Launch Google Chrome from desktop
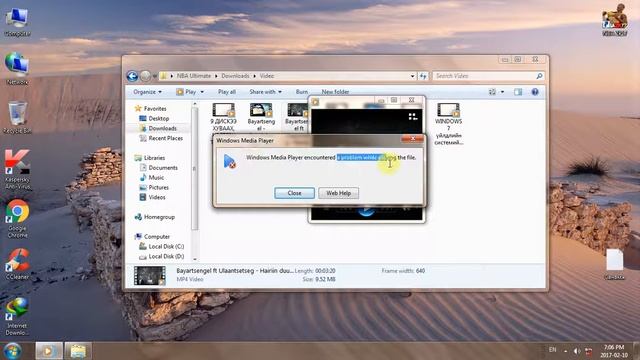Image resolution: width=640 pixels, height=360 pixels. click(17, 218)
